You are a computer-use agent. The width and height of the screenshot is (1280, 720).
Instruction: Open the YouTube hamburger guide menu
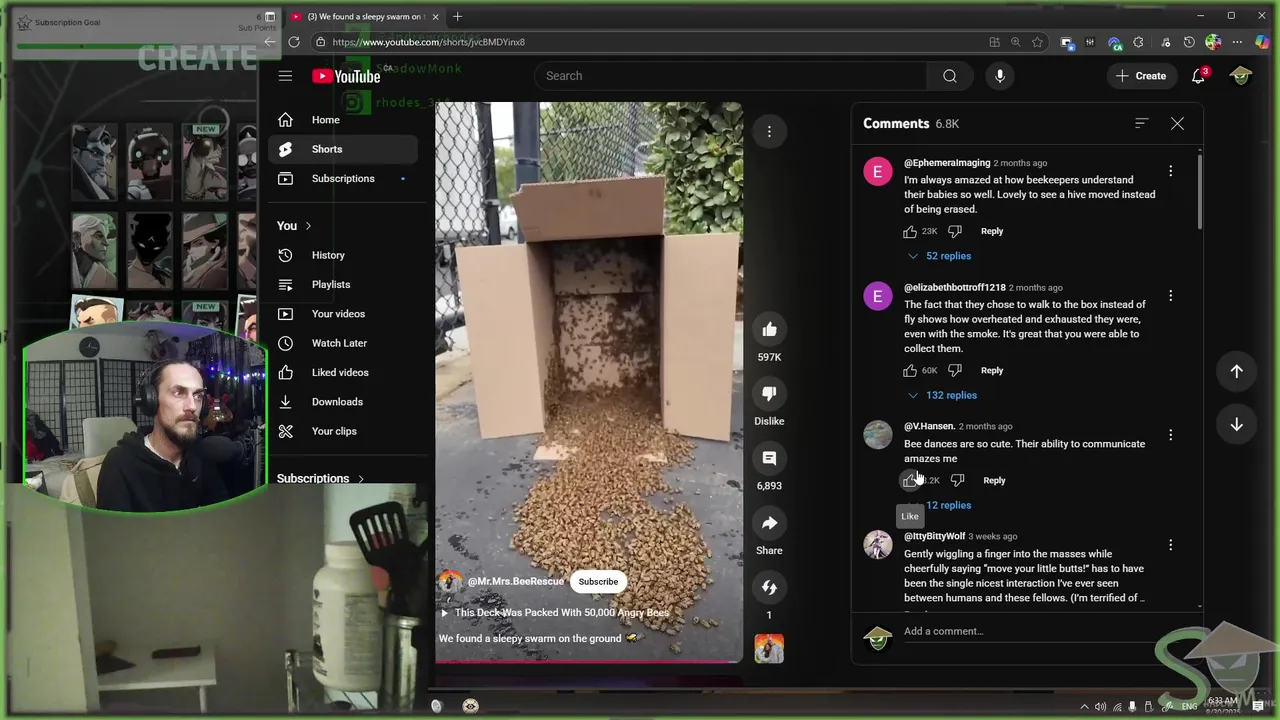click(285, 76)
